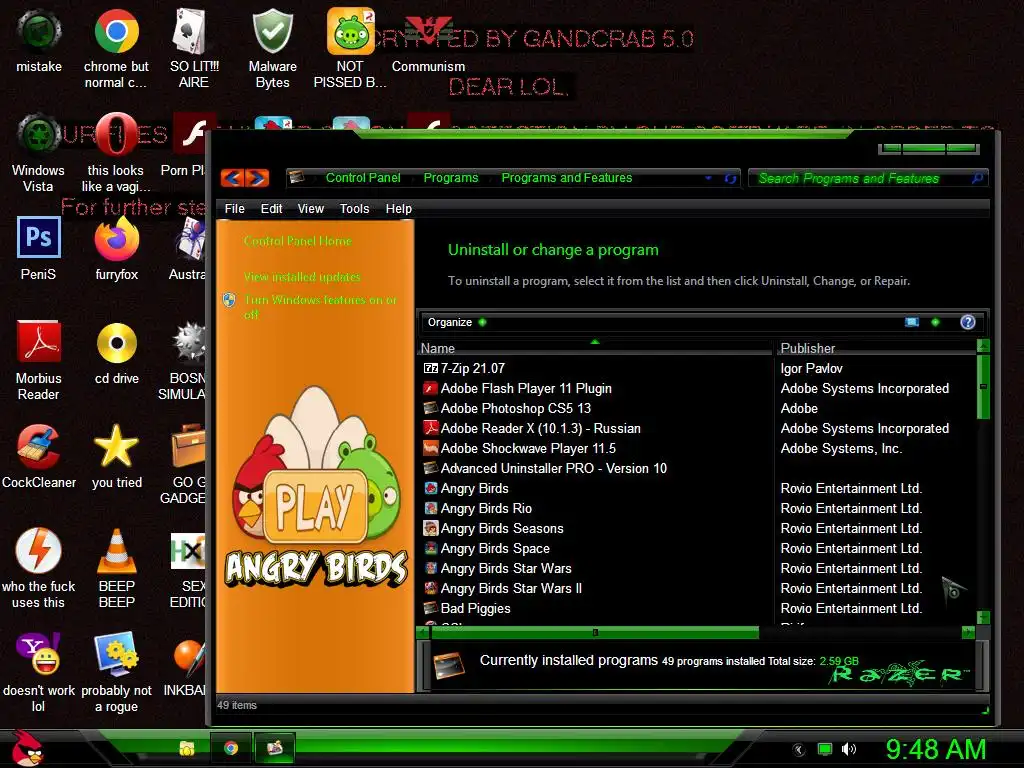
Task: Open the 'probably not a rogue' icon
Action: (116, 673)
